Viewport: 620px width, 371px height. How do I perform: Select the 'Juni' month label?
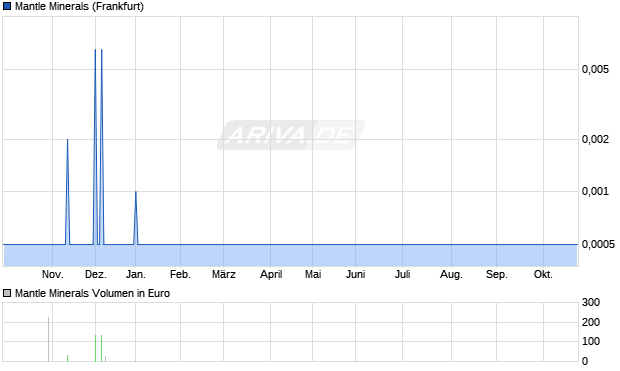[x=355, y=274]
